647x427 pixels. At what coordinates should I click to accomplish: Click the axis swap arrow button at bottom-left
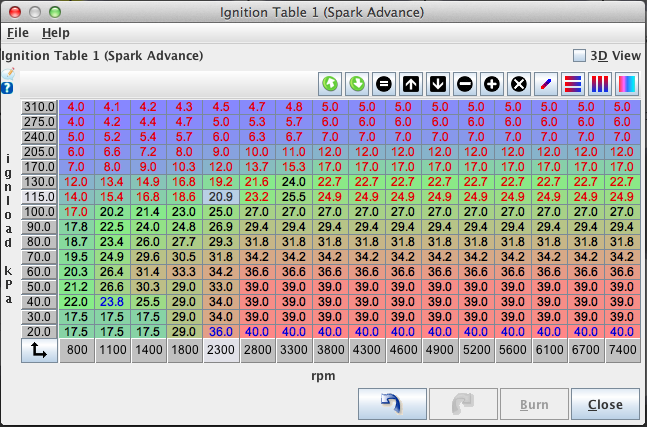click(39, 350)
